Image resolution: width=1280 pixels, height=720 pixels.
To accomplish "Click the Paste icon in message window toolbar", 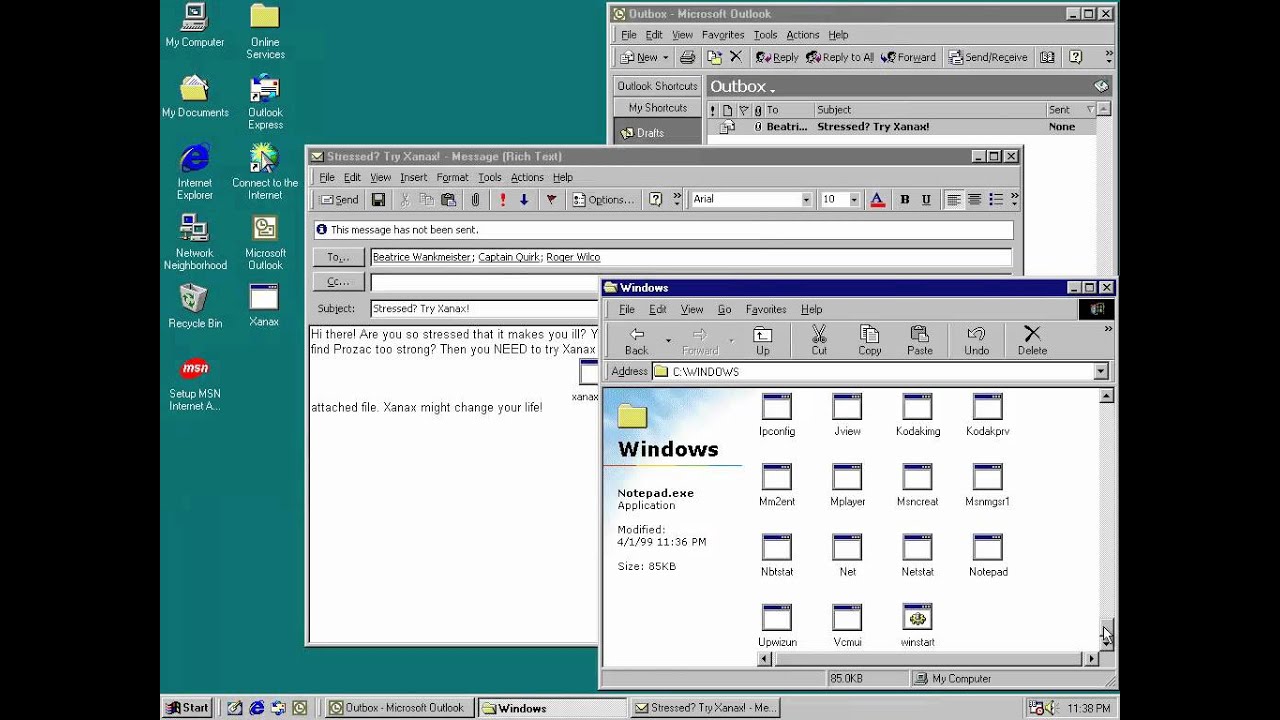I will pyautogui.click(x=448, y=200).
